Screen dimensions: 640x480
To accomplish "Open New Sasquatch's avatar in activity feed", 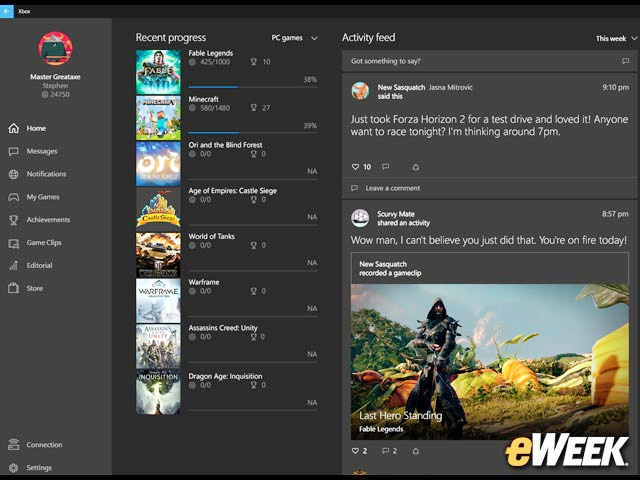I will [360, 91].
